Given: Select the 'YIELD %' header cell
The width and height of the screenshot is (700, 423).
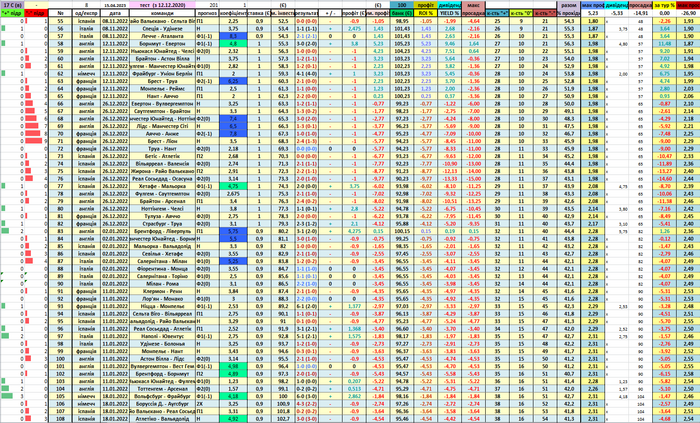Looking at the screenshot, I should click(450, 13).
